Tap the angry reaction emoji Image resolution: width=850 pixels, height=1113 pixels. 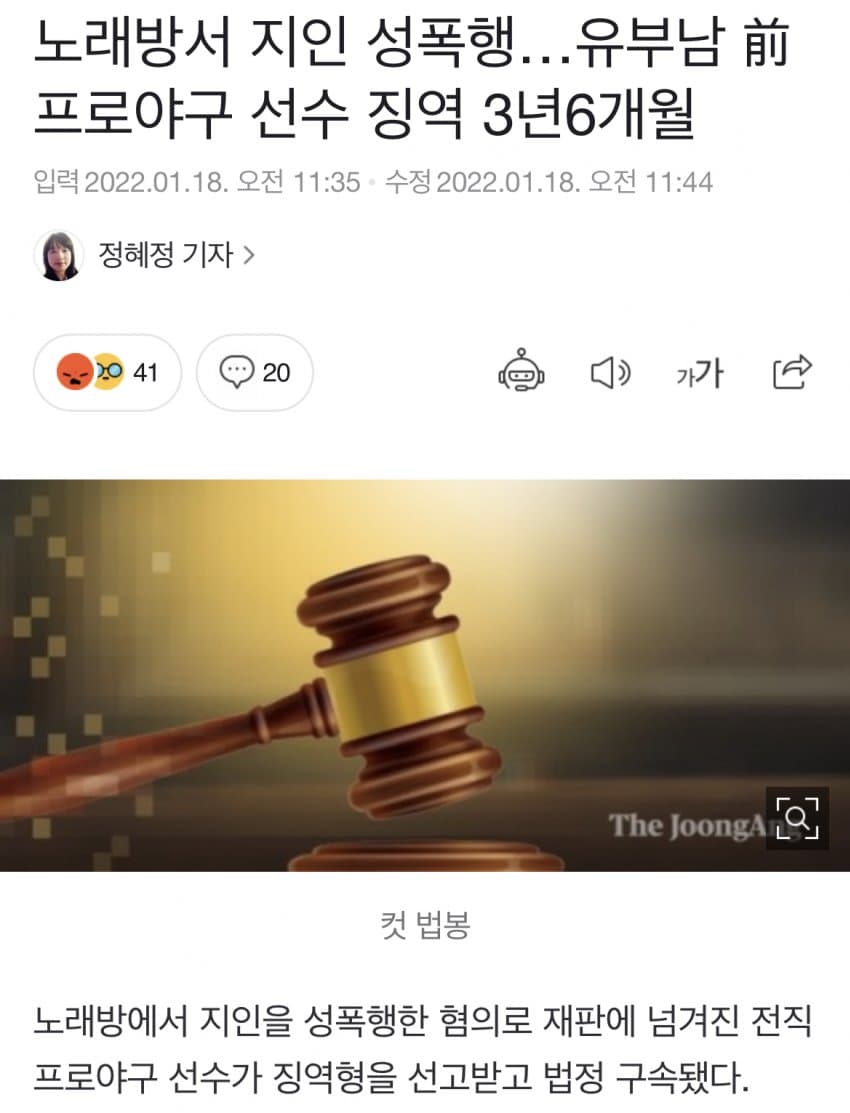74,372
